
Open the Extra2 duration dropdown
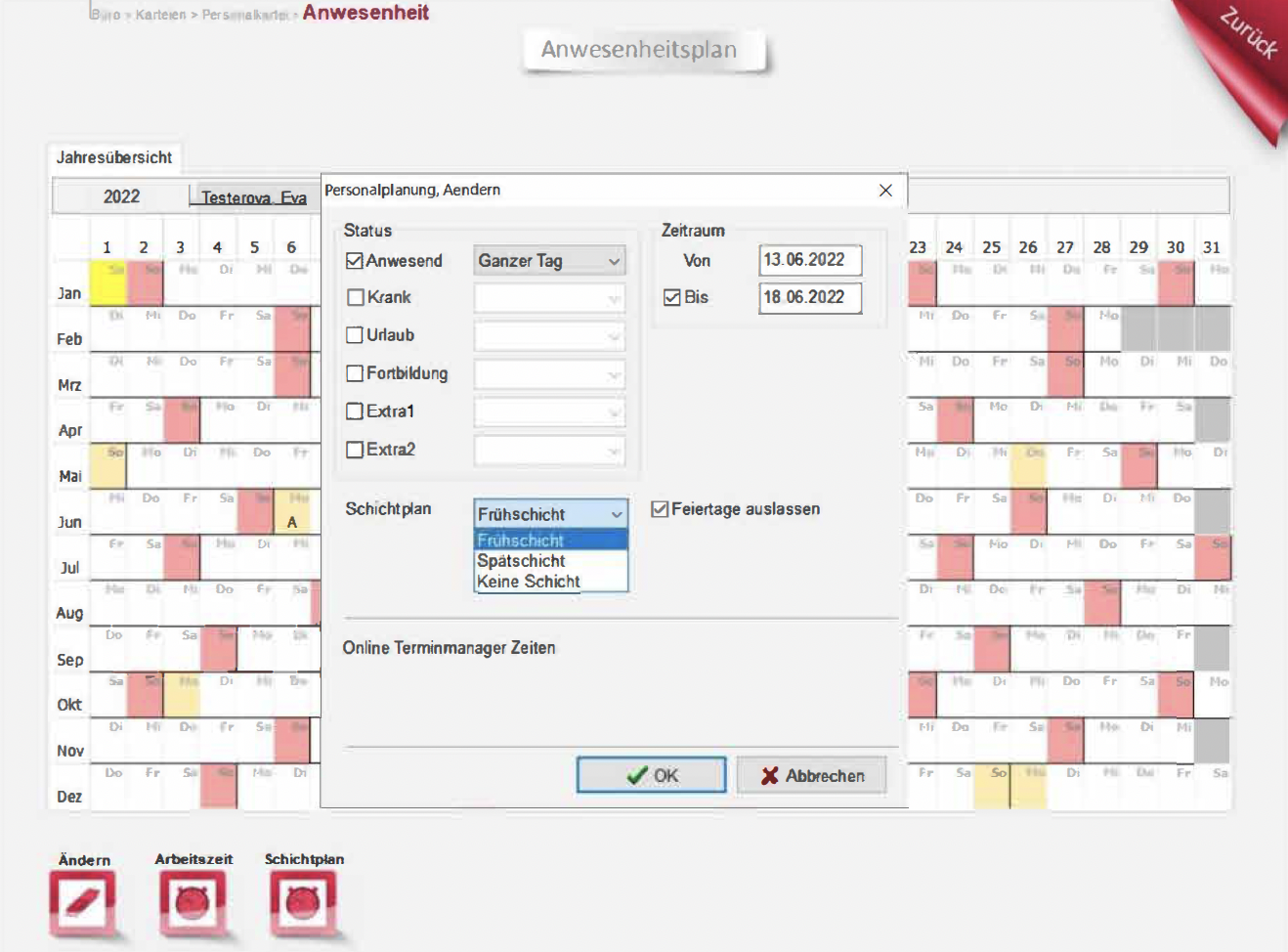pos(549,451)
